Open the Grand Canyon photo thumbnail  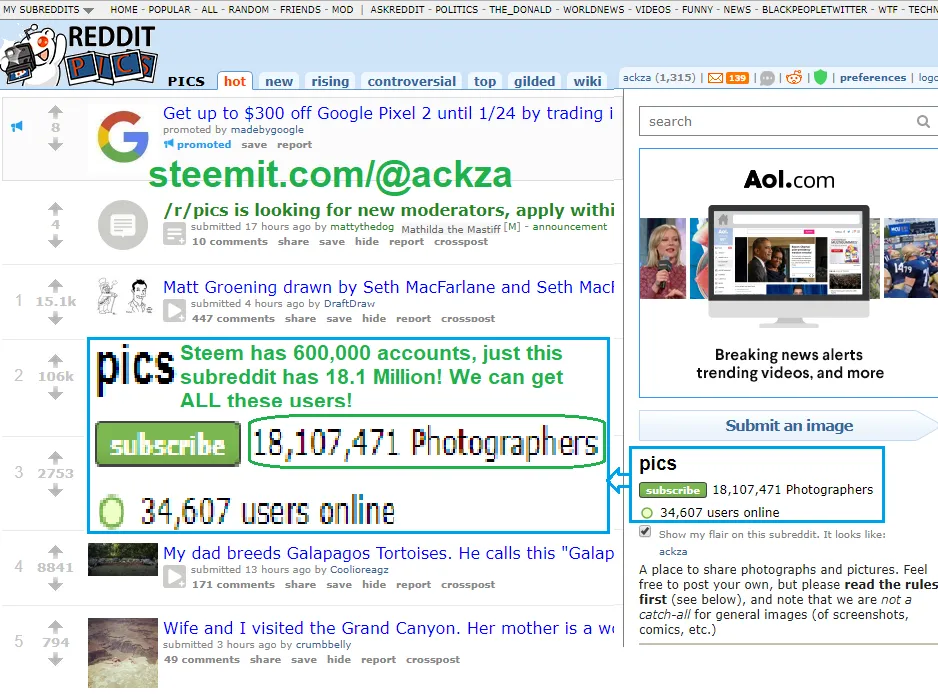pos(123,653)
